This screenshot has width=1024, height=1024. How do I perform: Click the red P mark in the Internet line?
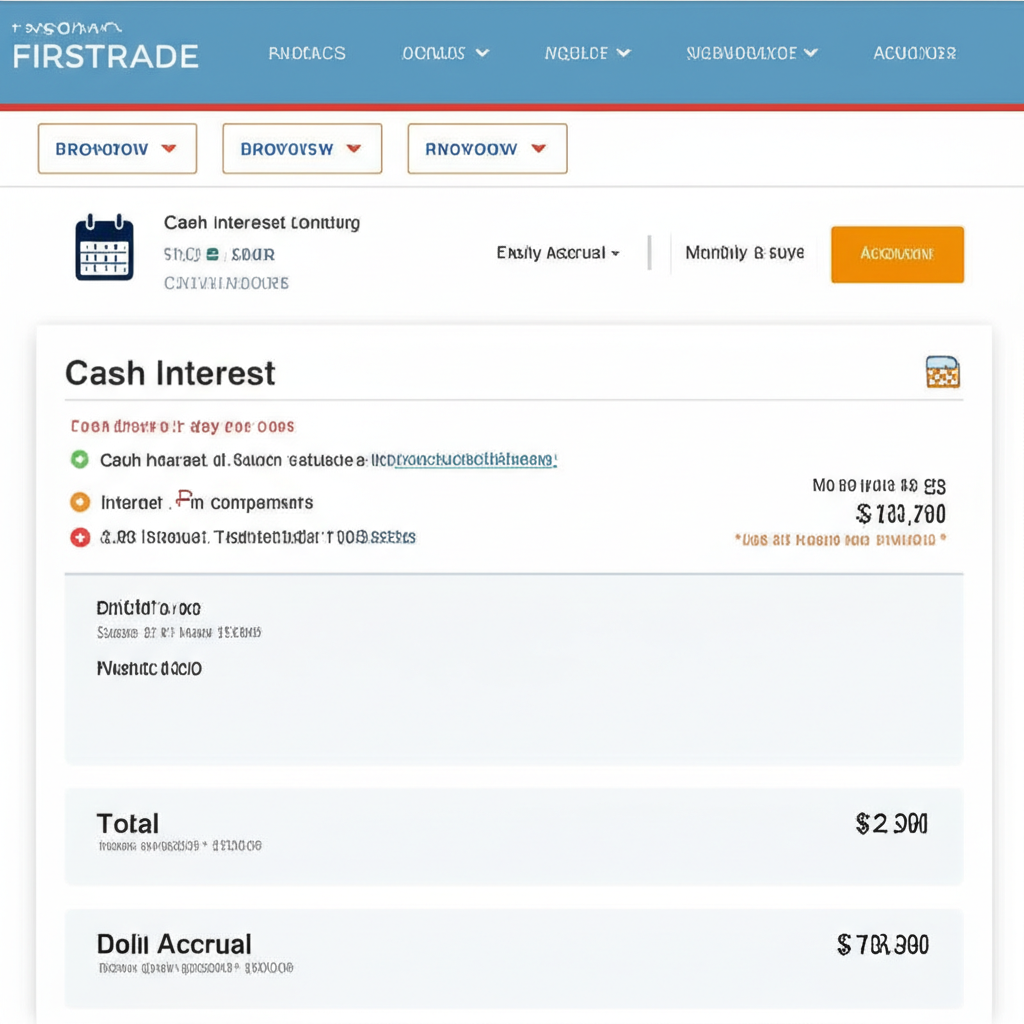coord(185,498)
